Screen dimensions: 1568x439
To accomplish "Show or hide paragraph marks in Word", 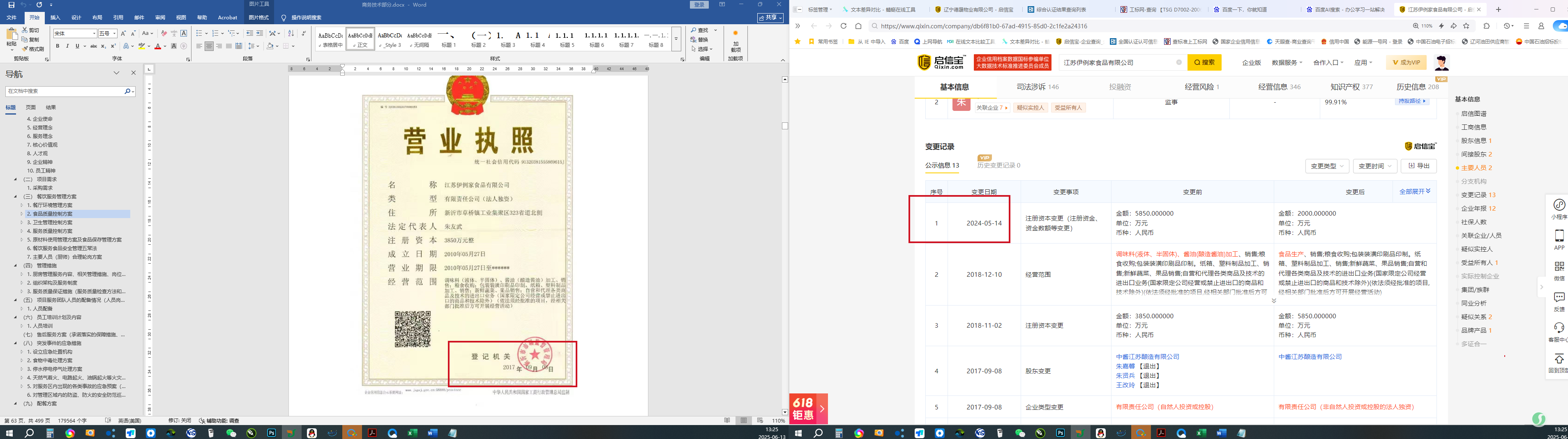I will point(304,33).
